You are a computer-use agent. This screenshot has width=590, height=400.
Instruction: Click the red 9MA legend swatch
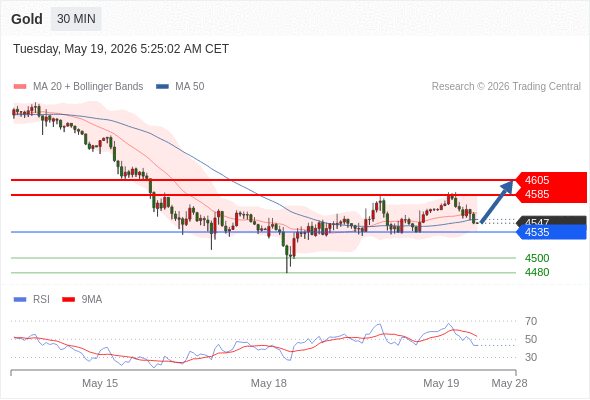[x=68, y=300]
